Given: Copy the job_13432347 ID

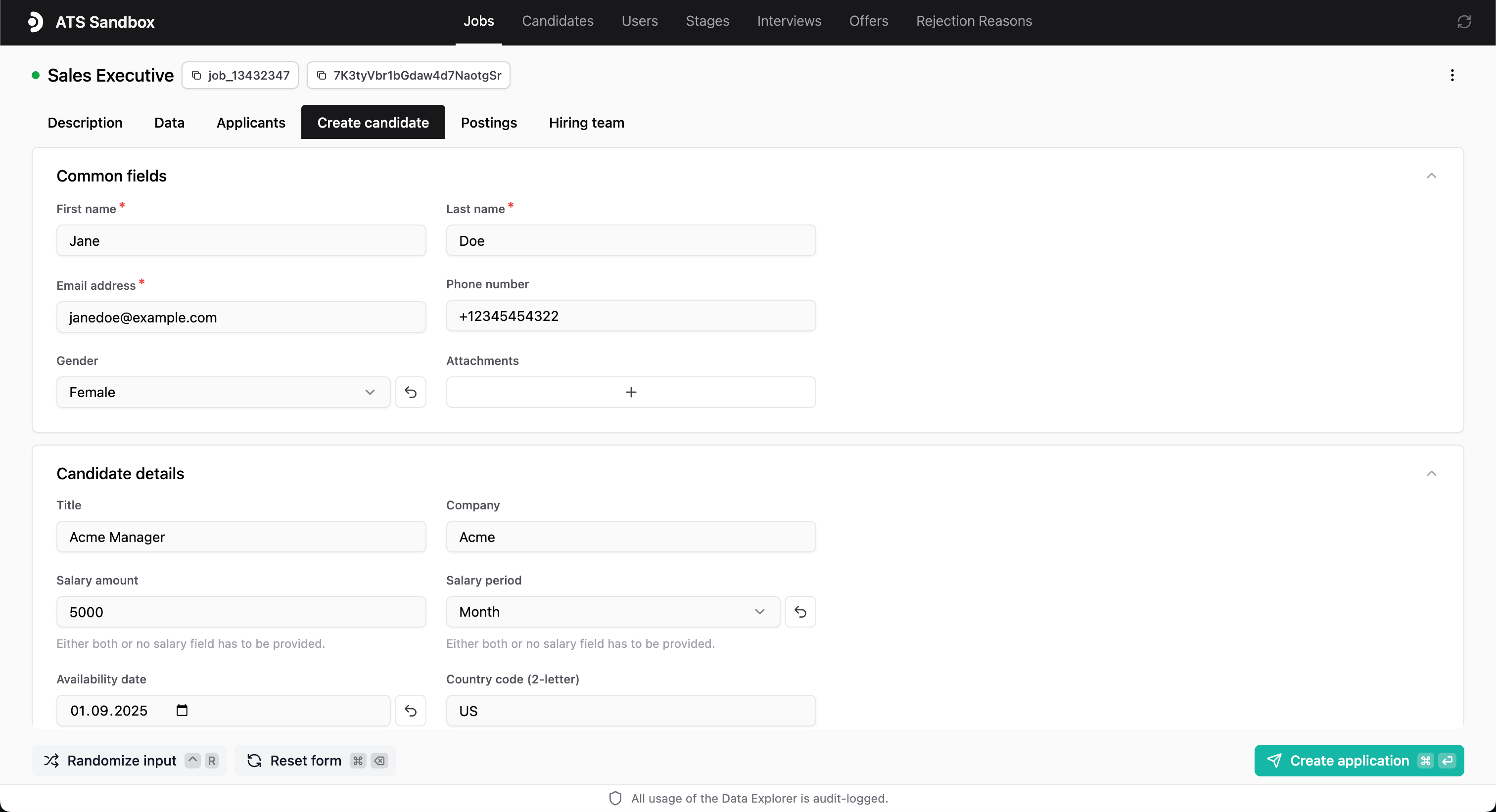Looking at the screenshot, I should 240,76.
